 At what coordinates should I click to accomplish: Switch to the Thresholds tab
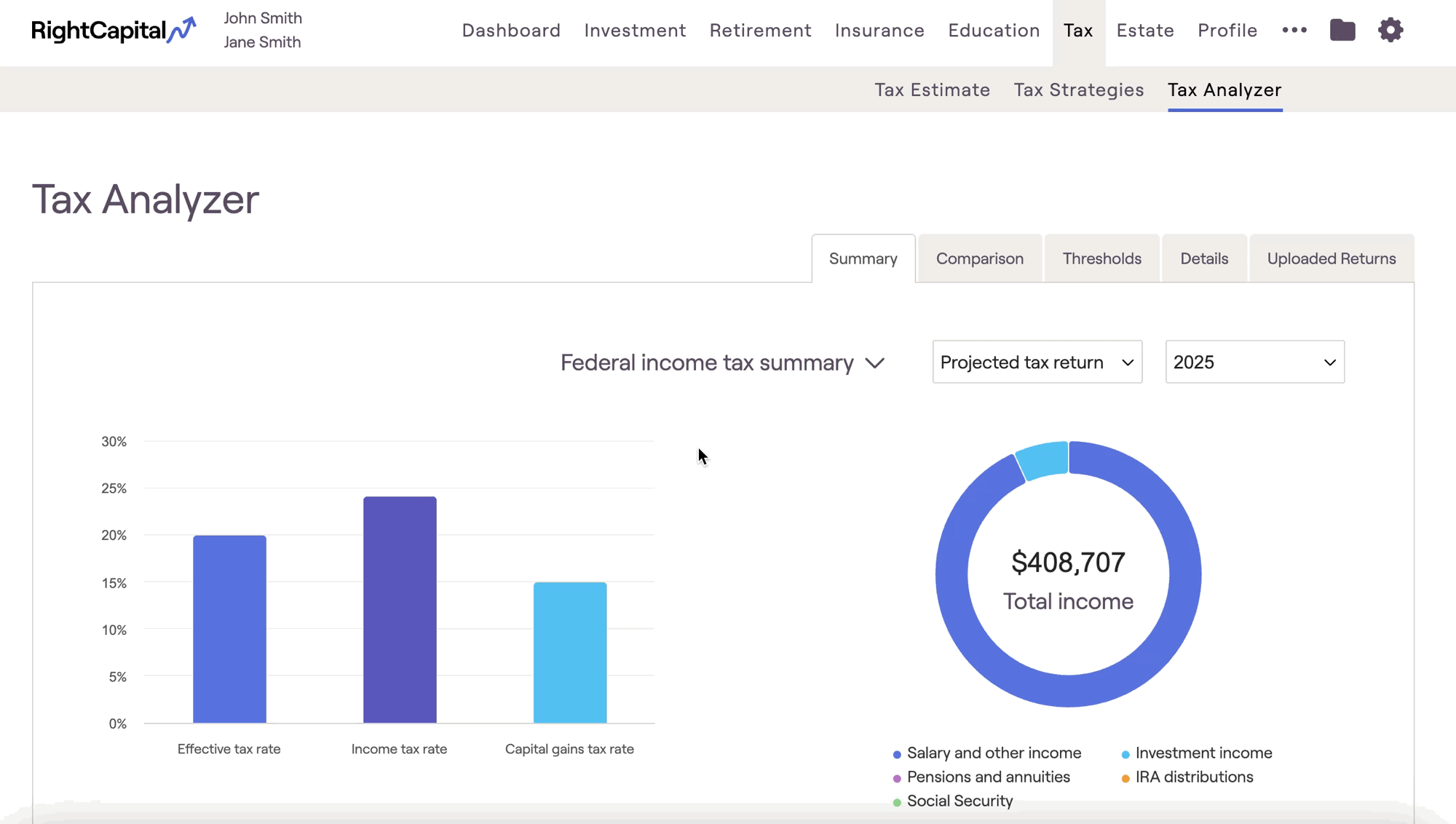(x=1101, y=259)
